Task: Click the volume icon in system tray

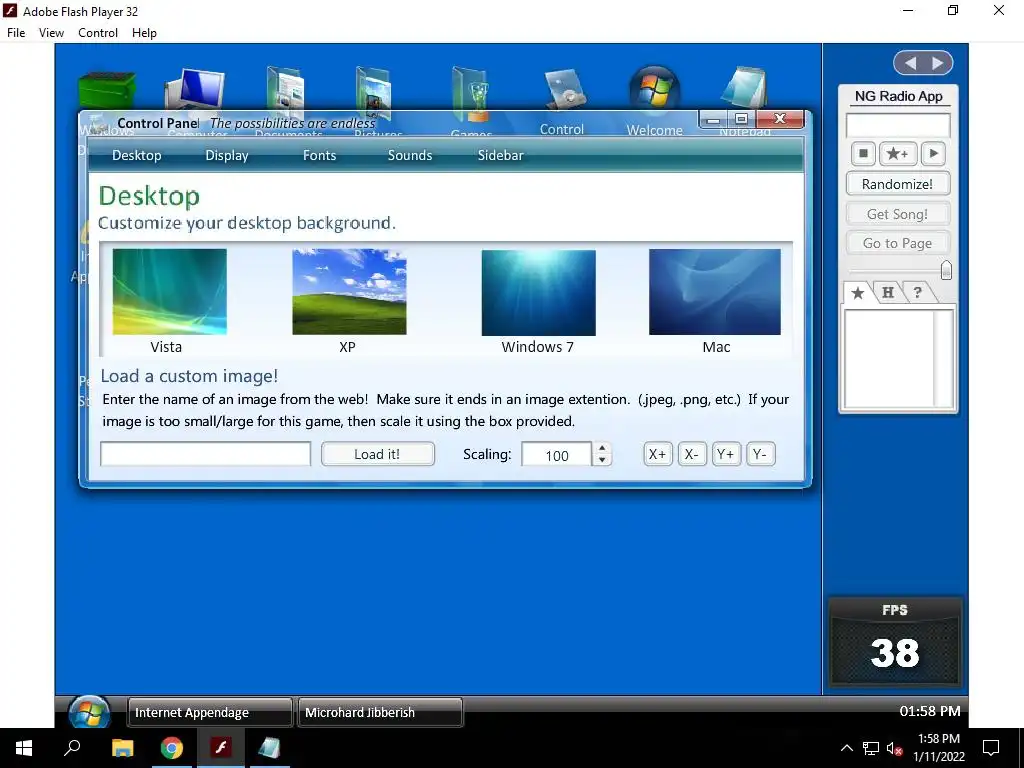Action: pyautogui.click(x=894, y=748)
